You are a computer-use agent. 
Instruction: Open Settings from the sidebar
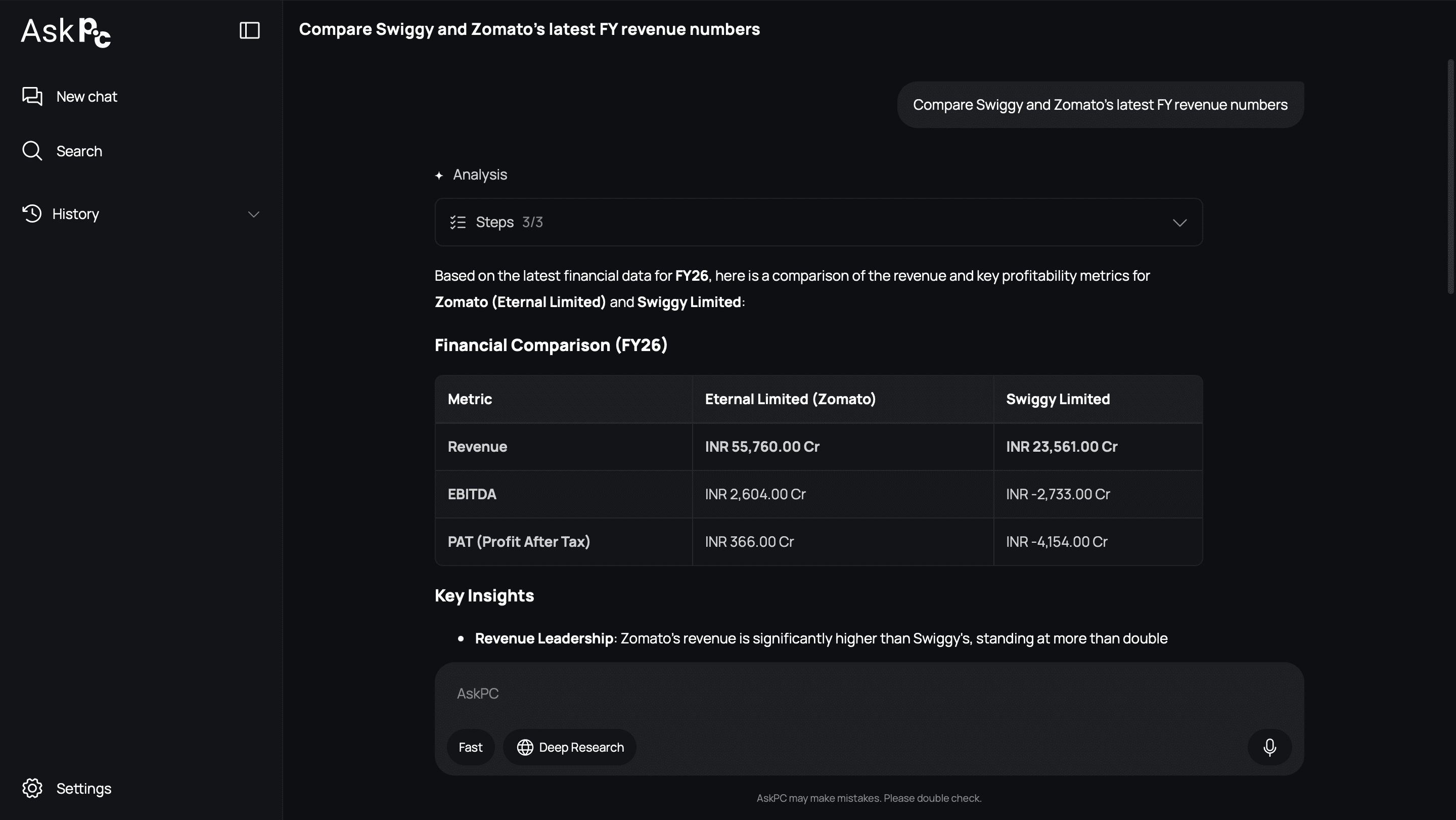67,788
